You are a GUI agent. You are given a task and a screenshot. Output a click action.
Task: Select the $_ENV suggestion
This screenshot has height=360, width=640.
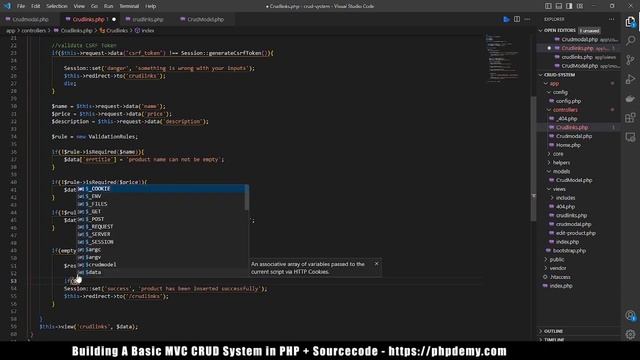click(161, 196)
